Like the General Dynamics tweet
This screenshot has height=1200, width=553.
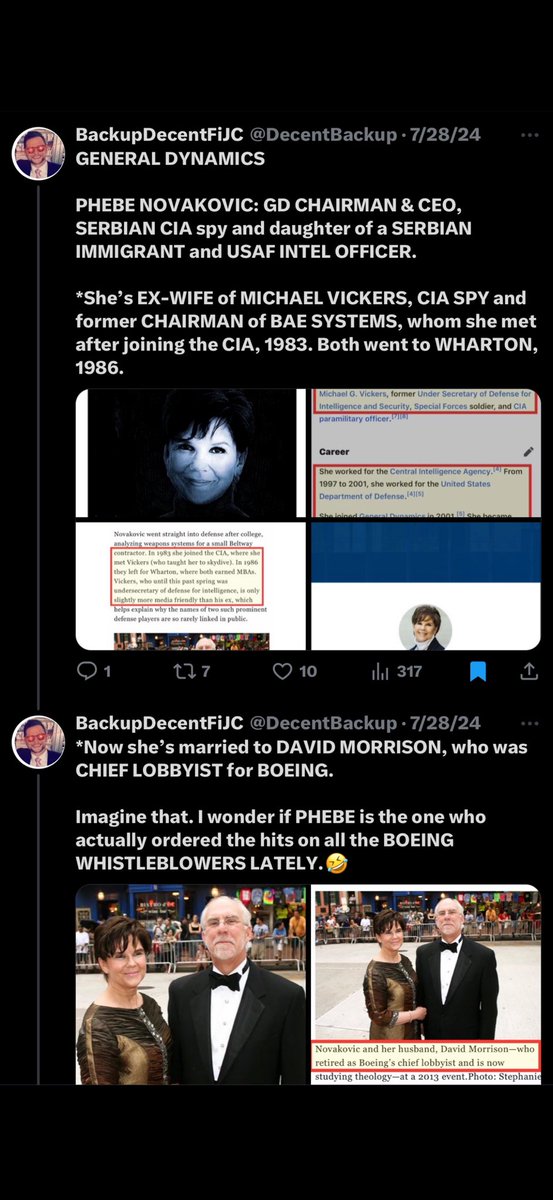coord(295,671)
